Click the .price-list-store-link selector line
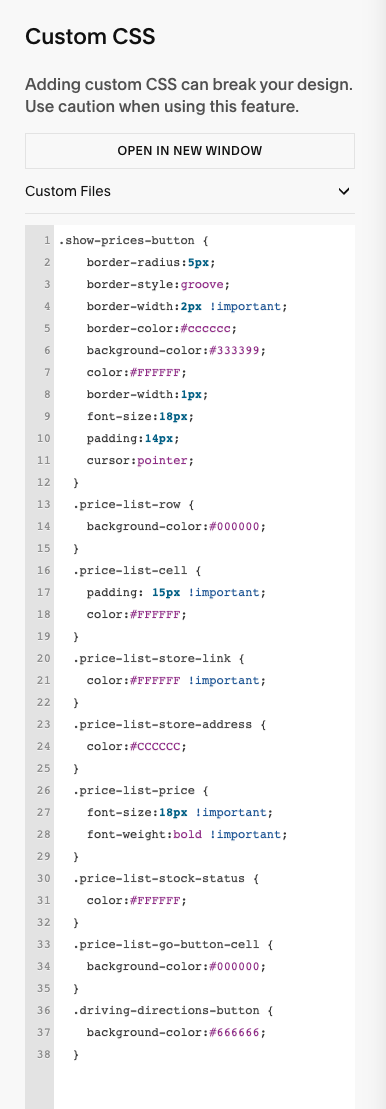The height and width of the screenshot is (1109, 386). coord(158,658)
